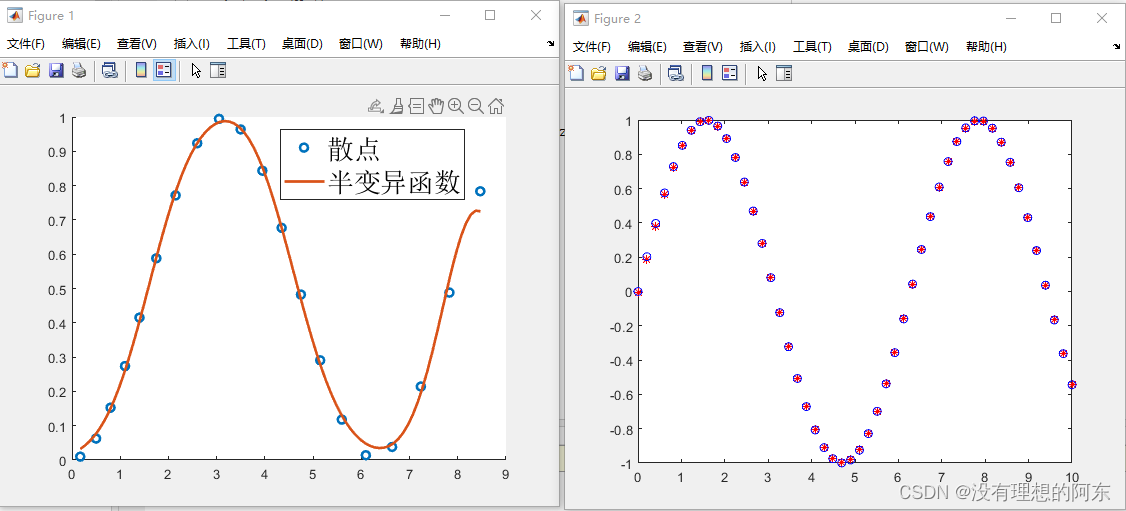Viewport: 1126px width, 511px height.
Task: Restore view with home icon on Figure 1 axes
Action: tap(495, 106)
